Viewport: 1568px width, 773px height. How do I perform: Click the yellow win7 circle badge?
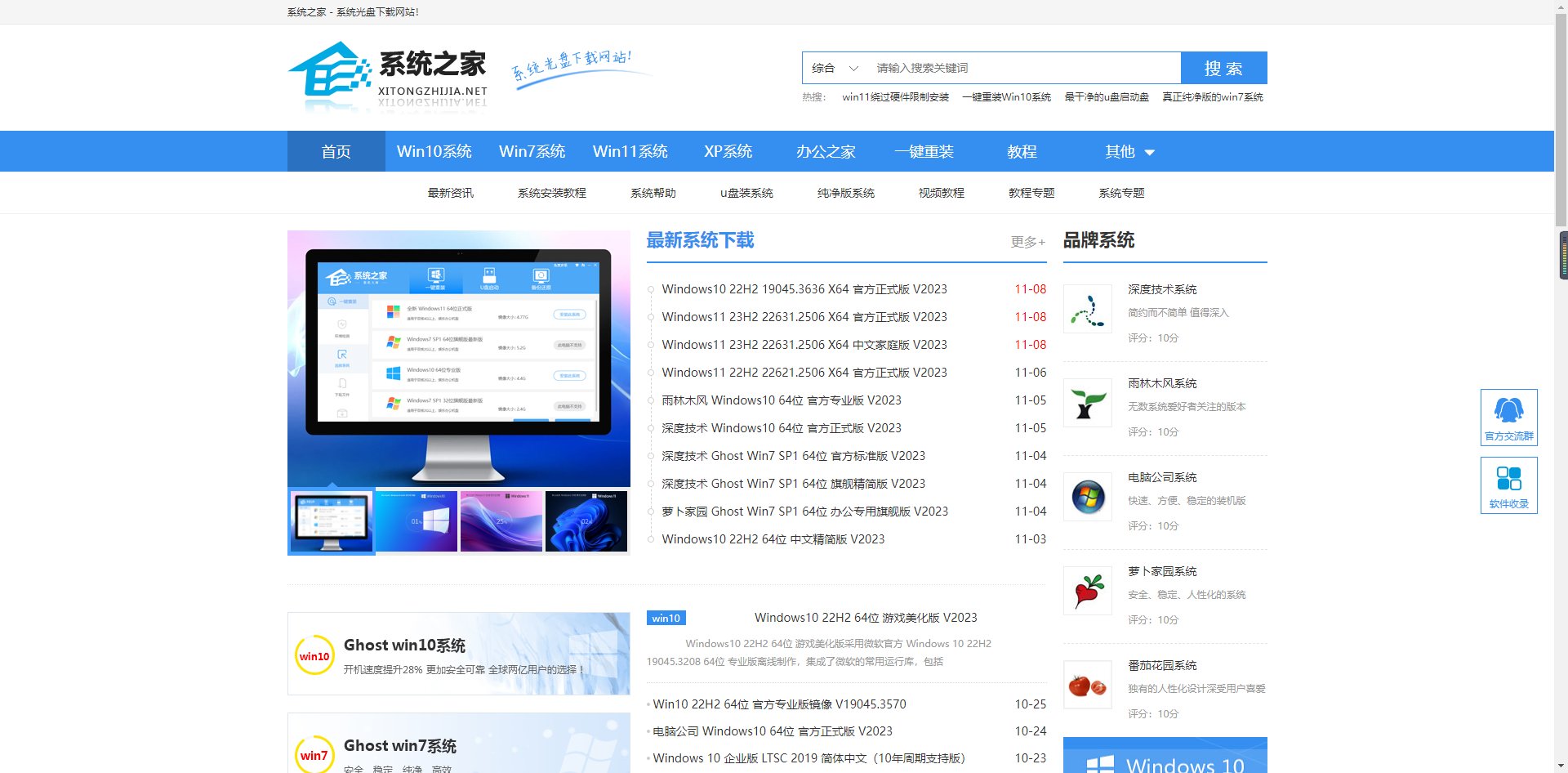point(314,755)
